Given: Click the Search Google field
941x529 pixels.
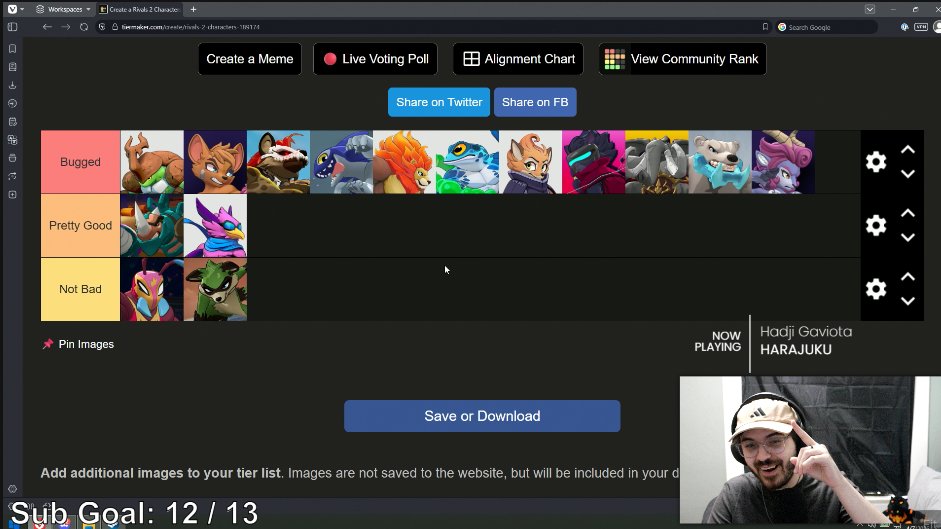Looking at the screenshot, I should click(826, 27).
